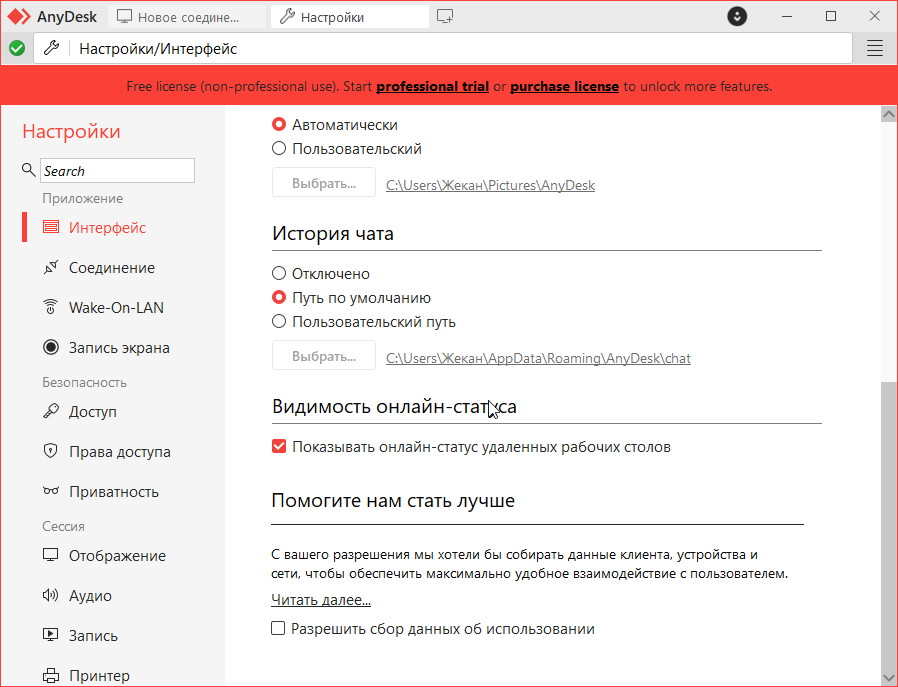Select Пользовательский screenshot path option
This screenshot has width=898, height=687.
(x=279, y=149)
